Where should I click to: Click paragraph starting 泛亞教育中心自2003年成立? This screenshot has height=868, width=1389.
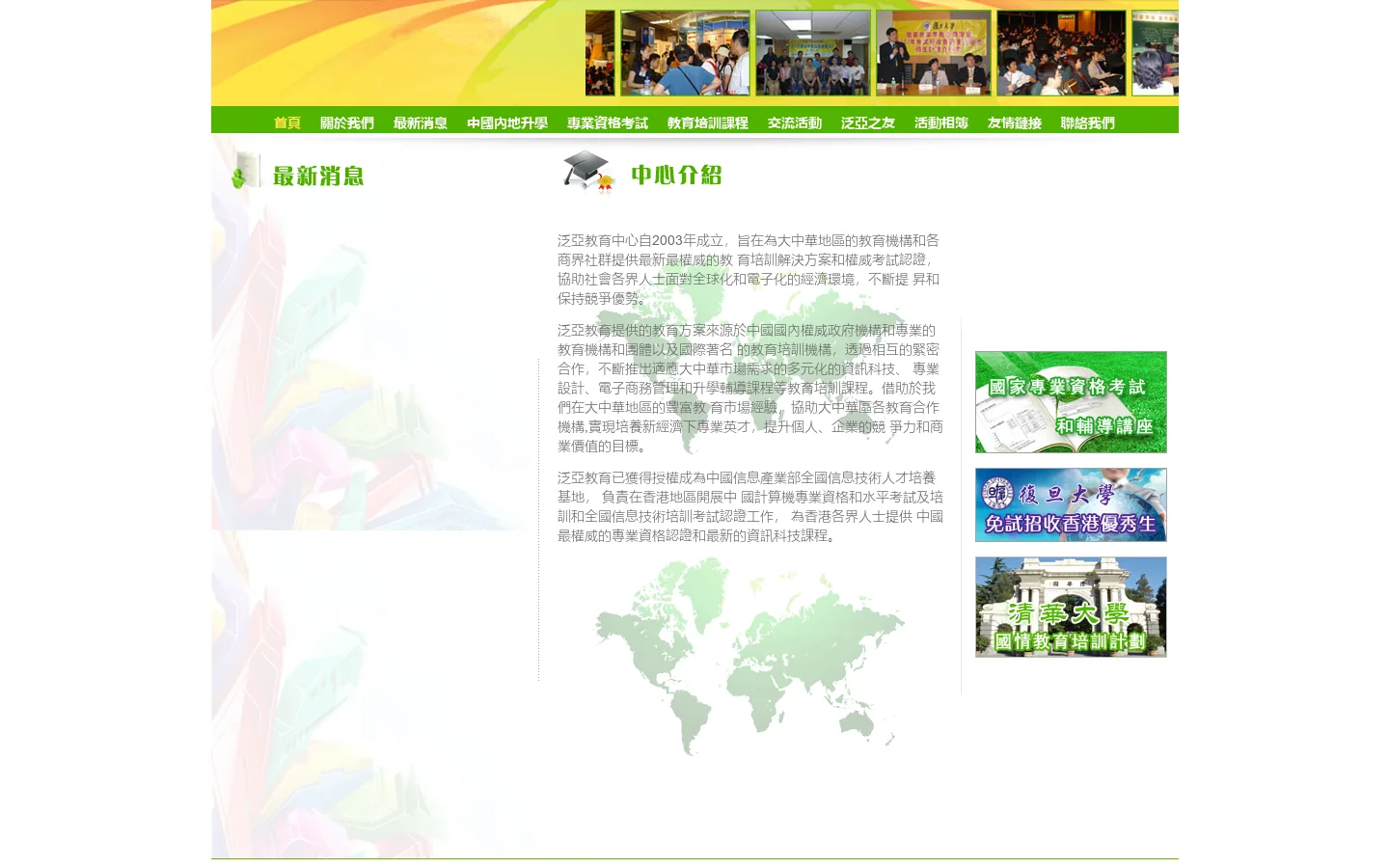click(749, 269)
